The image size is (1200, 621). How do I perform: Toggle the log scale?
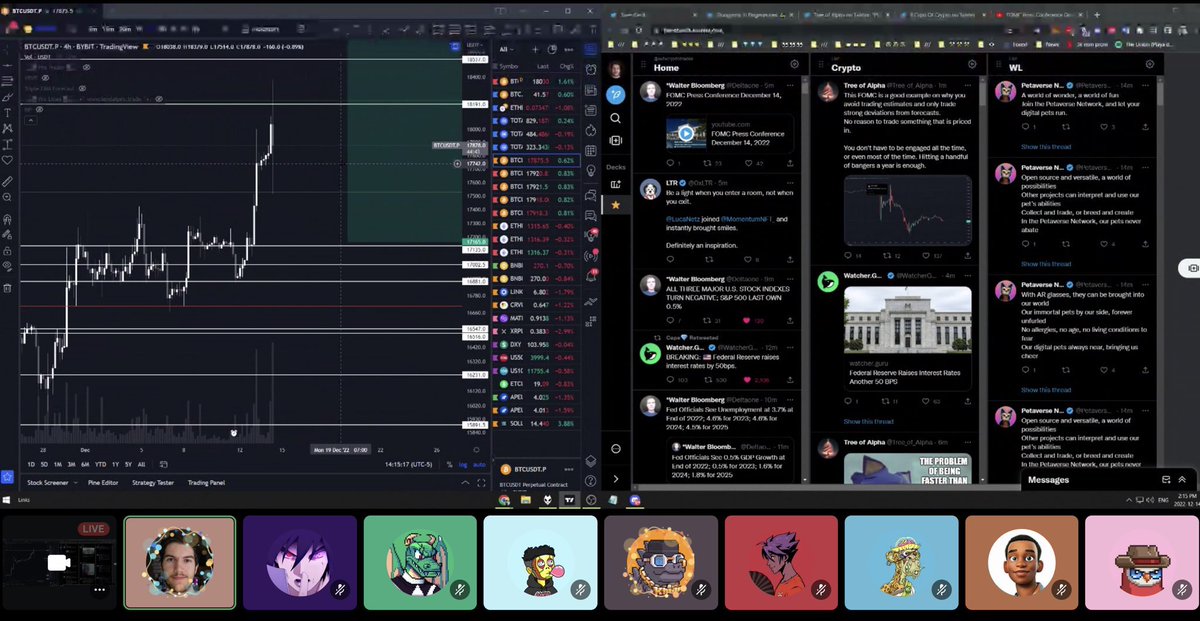point(463,464)
